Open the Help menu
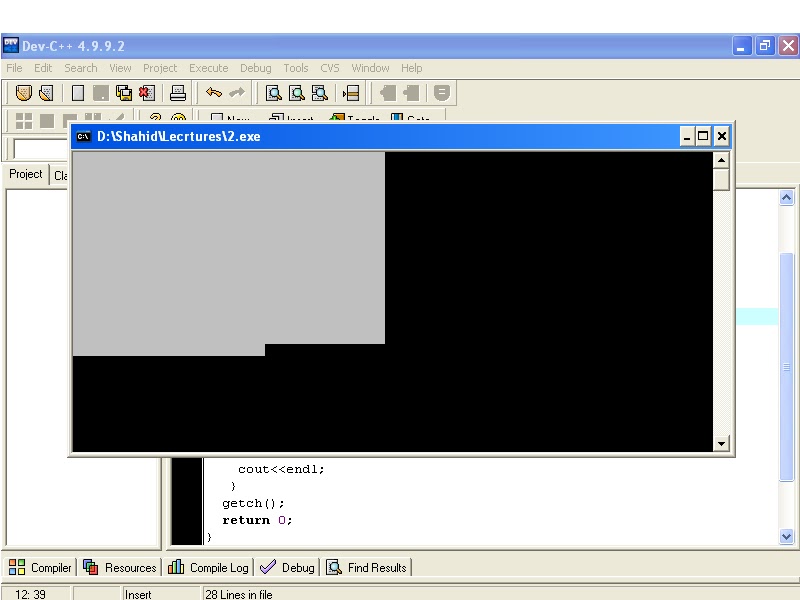 point(411,68)
